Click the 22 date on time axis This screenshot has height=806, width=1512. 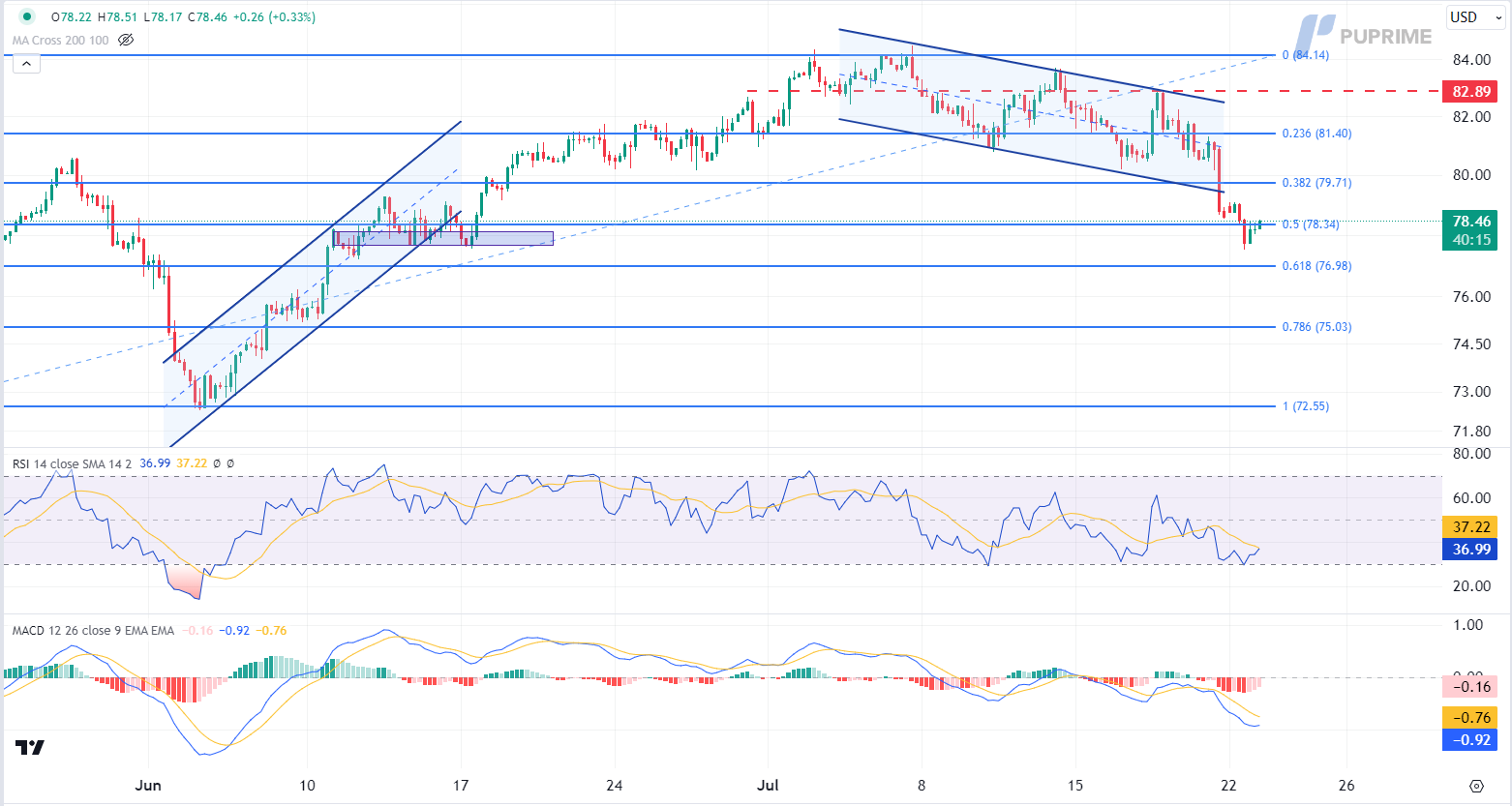[1228, 785]
